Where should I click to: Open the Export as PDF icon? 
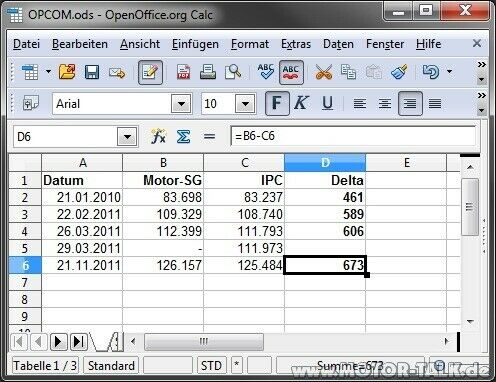pos(183,72)
